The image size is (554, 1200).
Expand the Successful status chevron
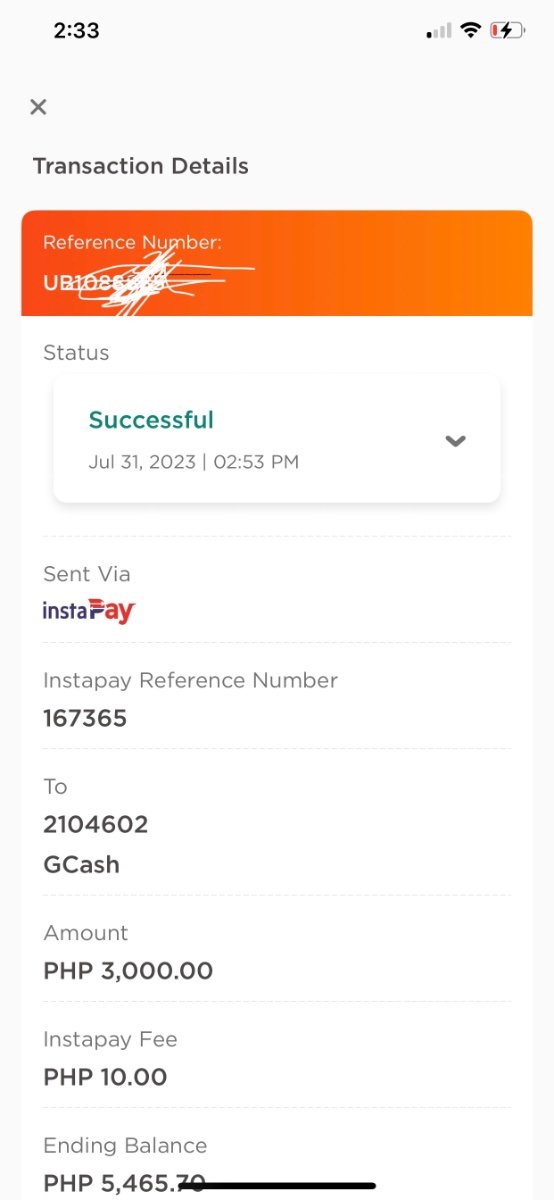click(456, 441)
